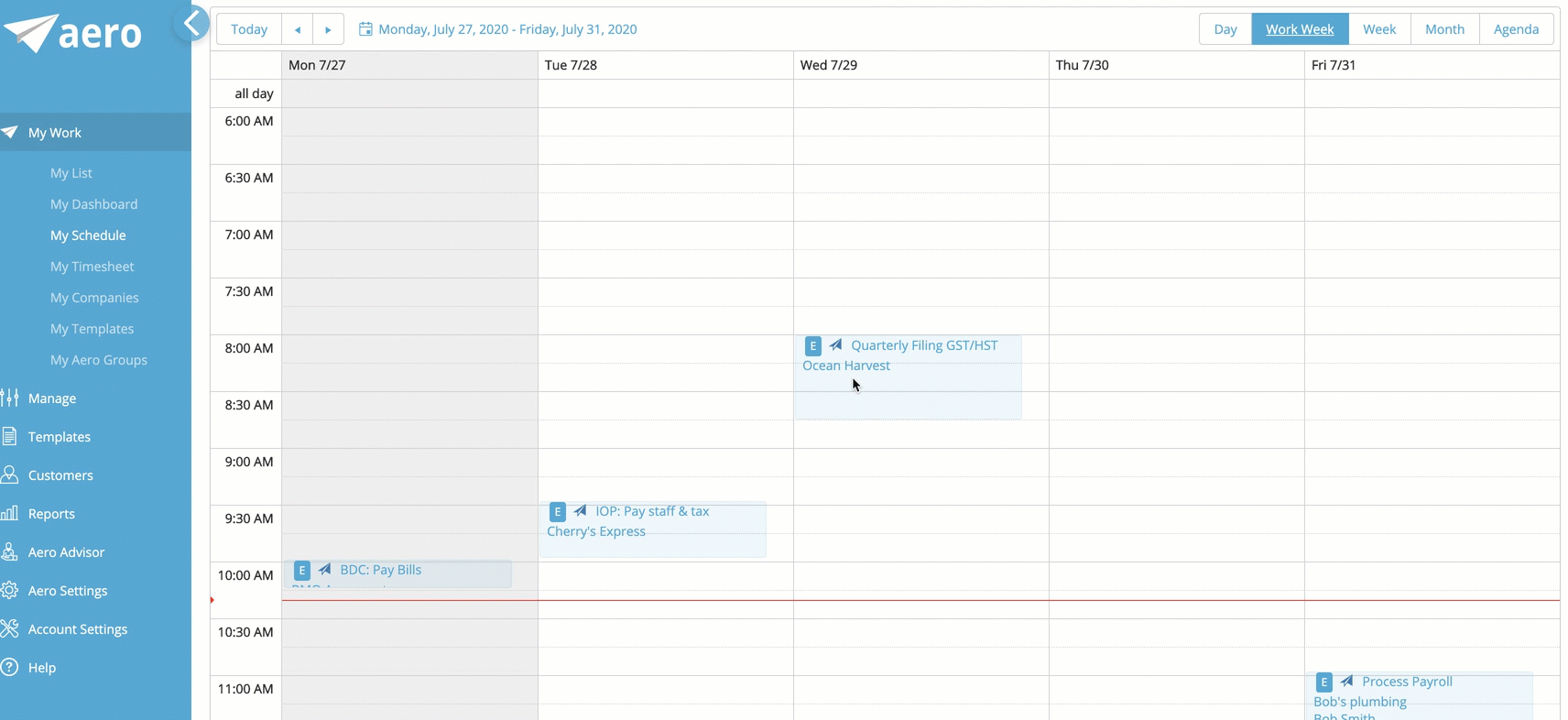Open My Templates in the sidebar
This screenshot has width=1568, height=720.
point(93,329)
